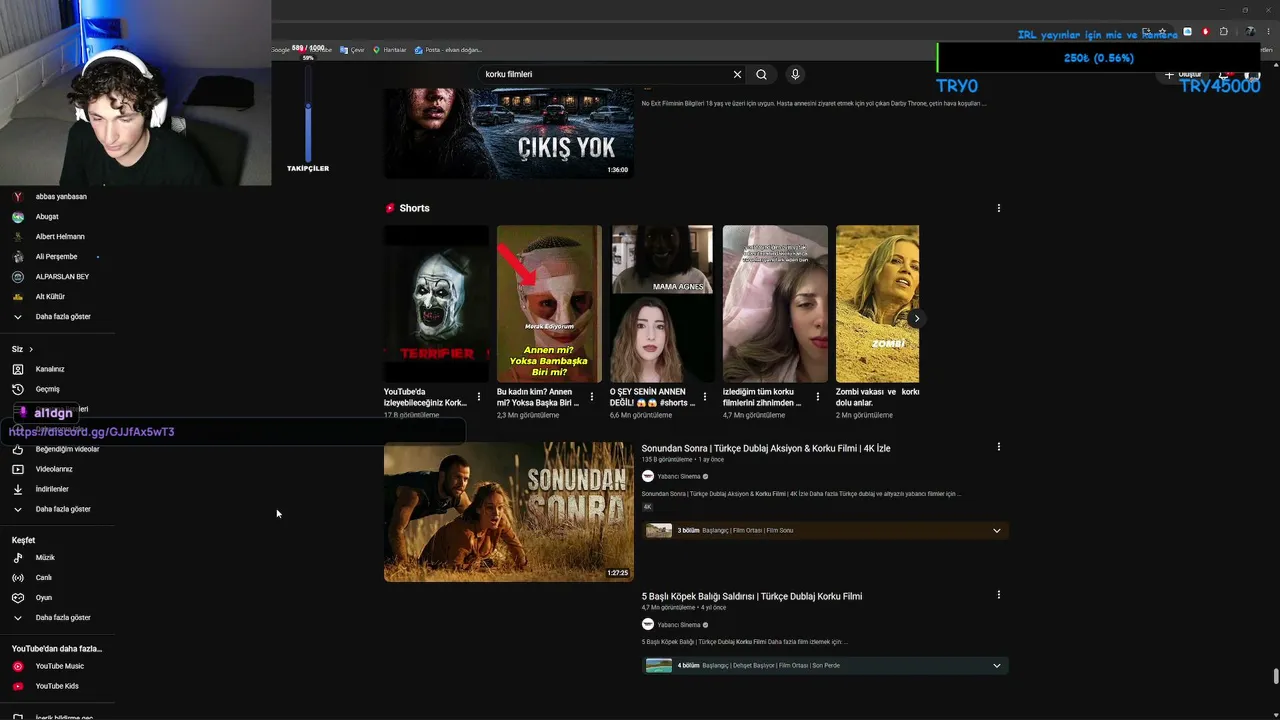Click the ÇIKIŞ YOK description text
This screenshot has width=1280, height=720.
tap(814, 103)
